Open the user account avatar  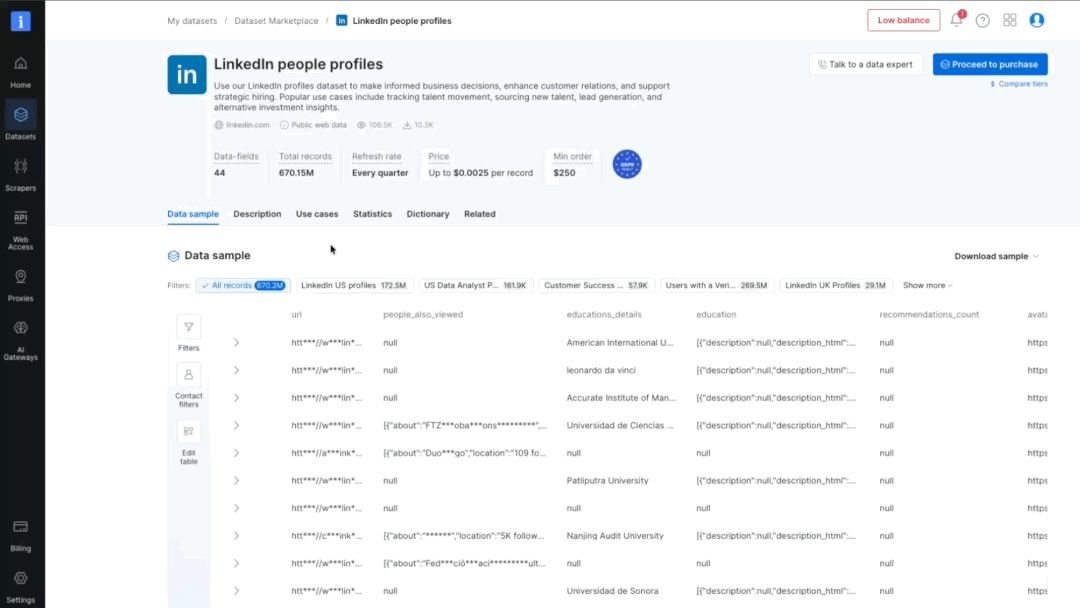pyautogui.click(x=1037, y=21)
